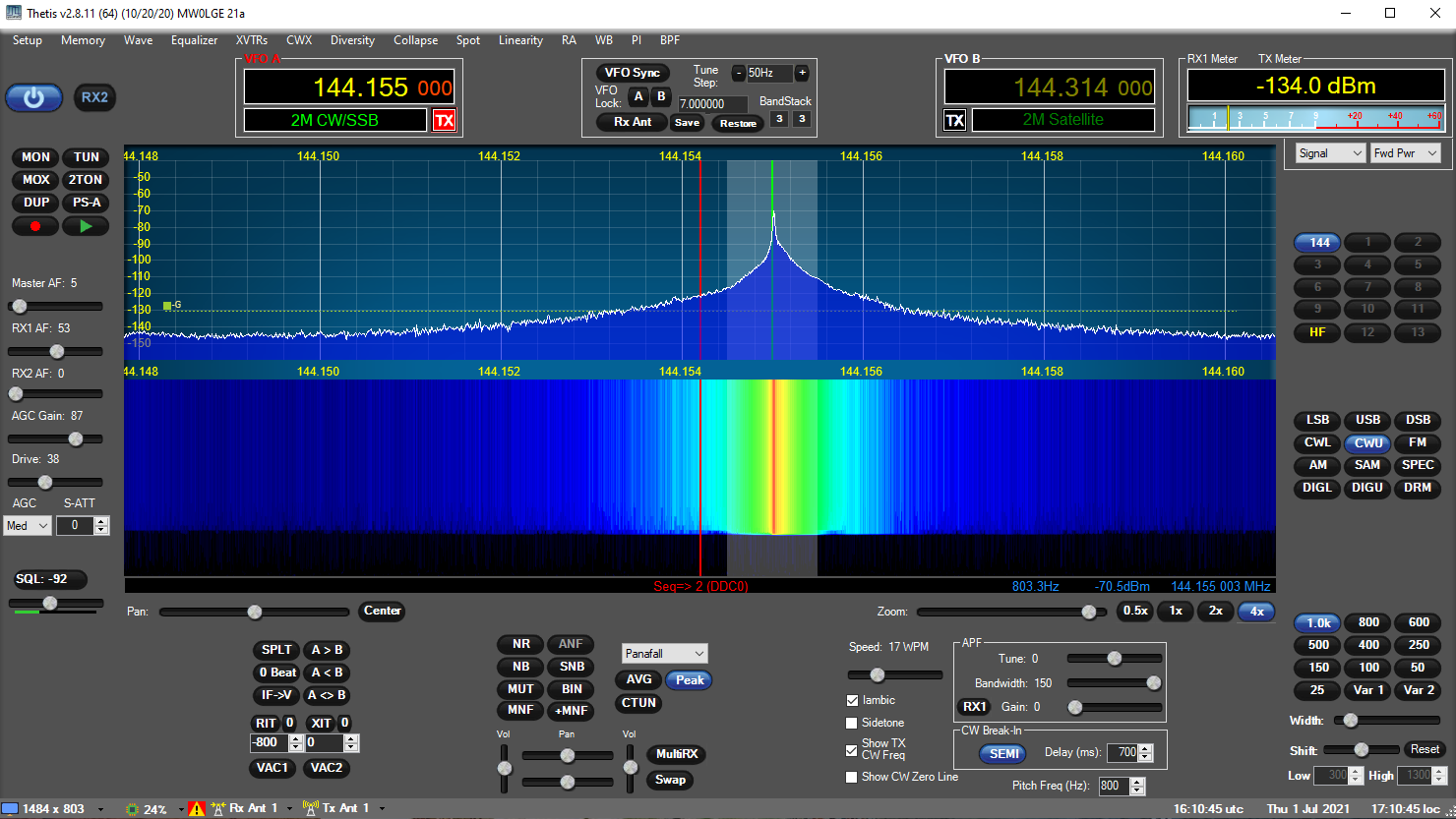Click the Rx Ant button
1456x819 pixels.
[x=633, y=122]
